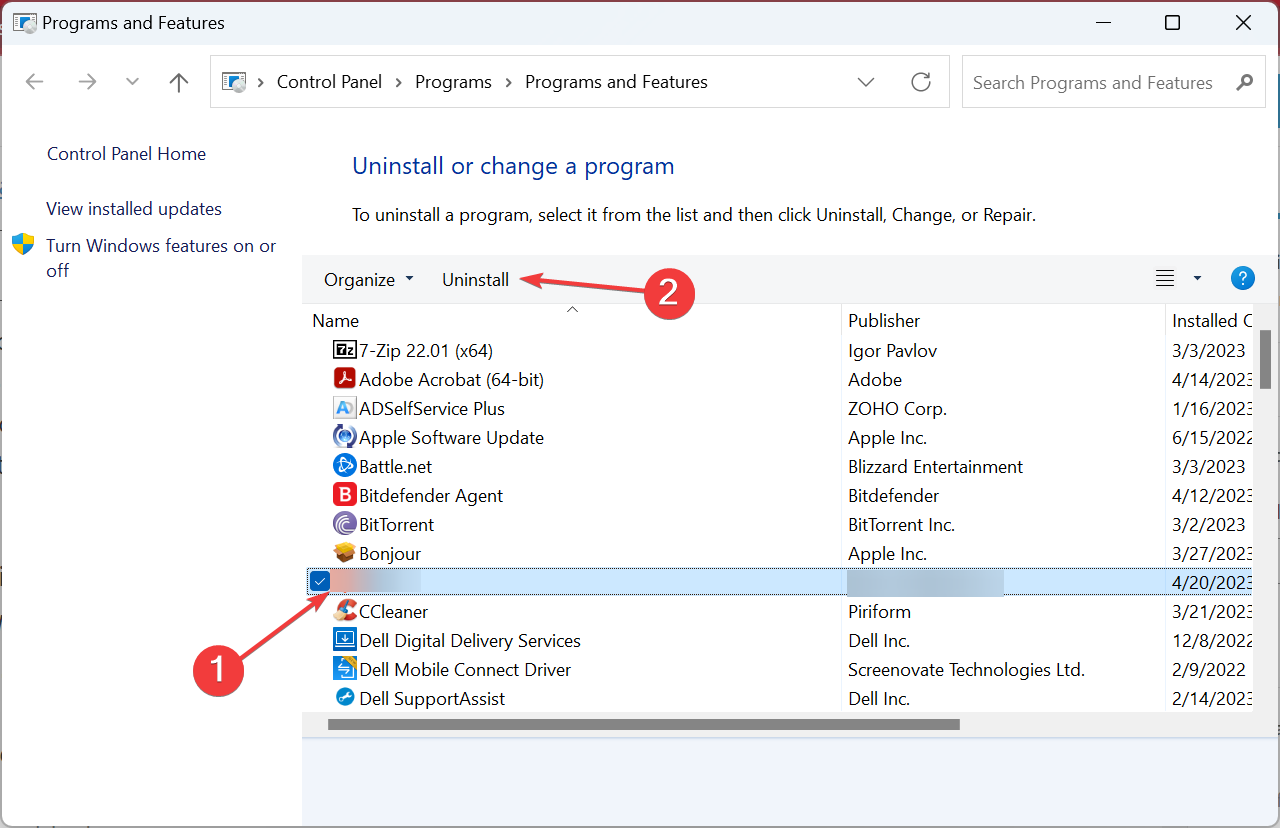
Task: Open View installed updates link
Action: click(134, 209)
